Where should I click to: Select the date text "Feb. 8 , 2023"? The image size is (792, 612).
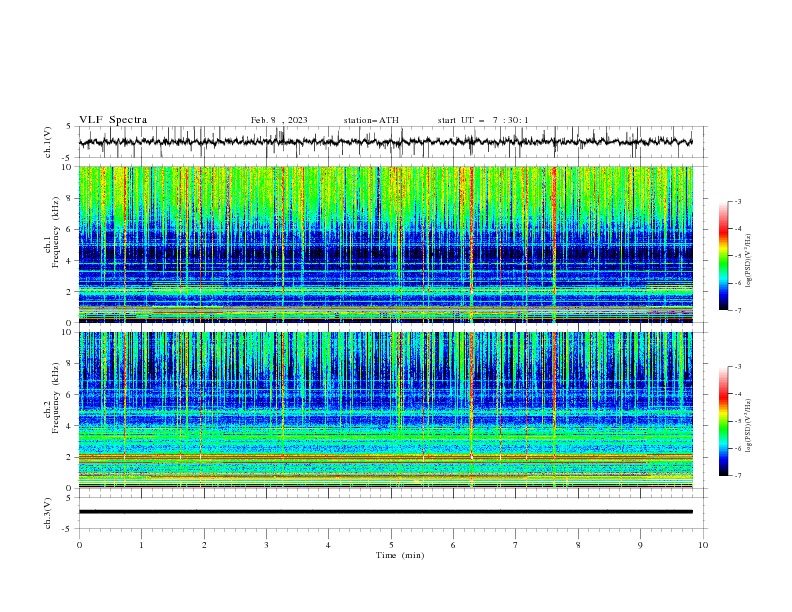(279, 120)
